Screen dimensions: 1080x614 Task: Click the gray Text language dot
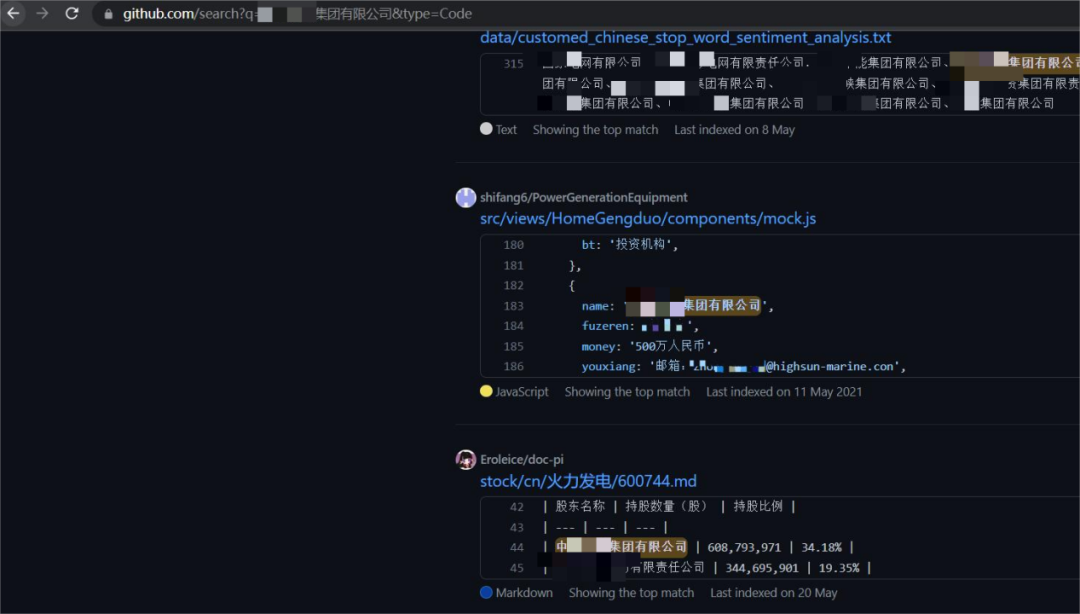click(x=486, y=129)
